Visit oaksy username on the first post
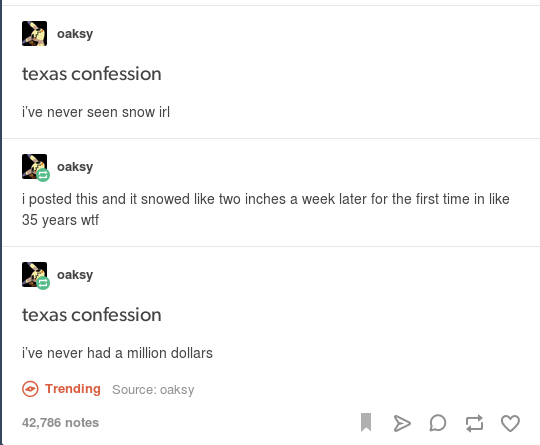The height and width of the screenshot is (445, 540). (x=75, y=34)
